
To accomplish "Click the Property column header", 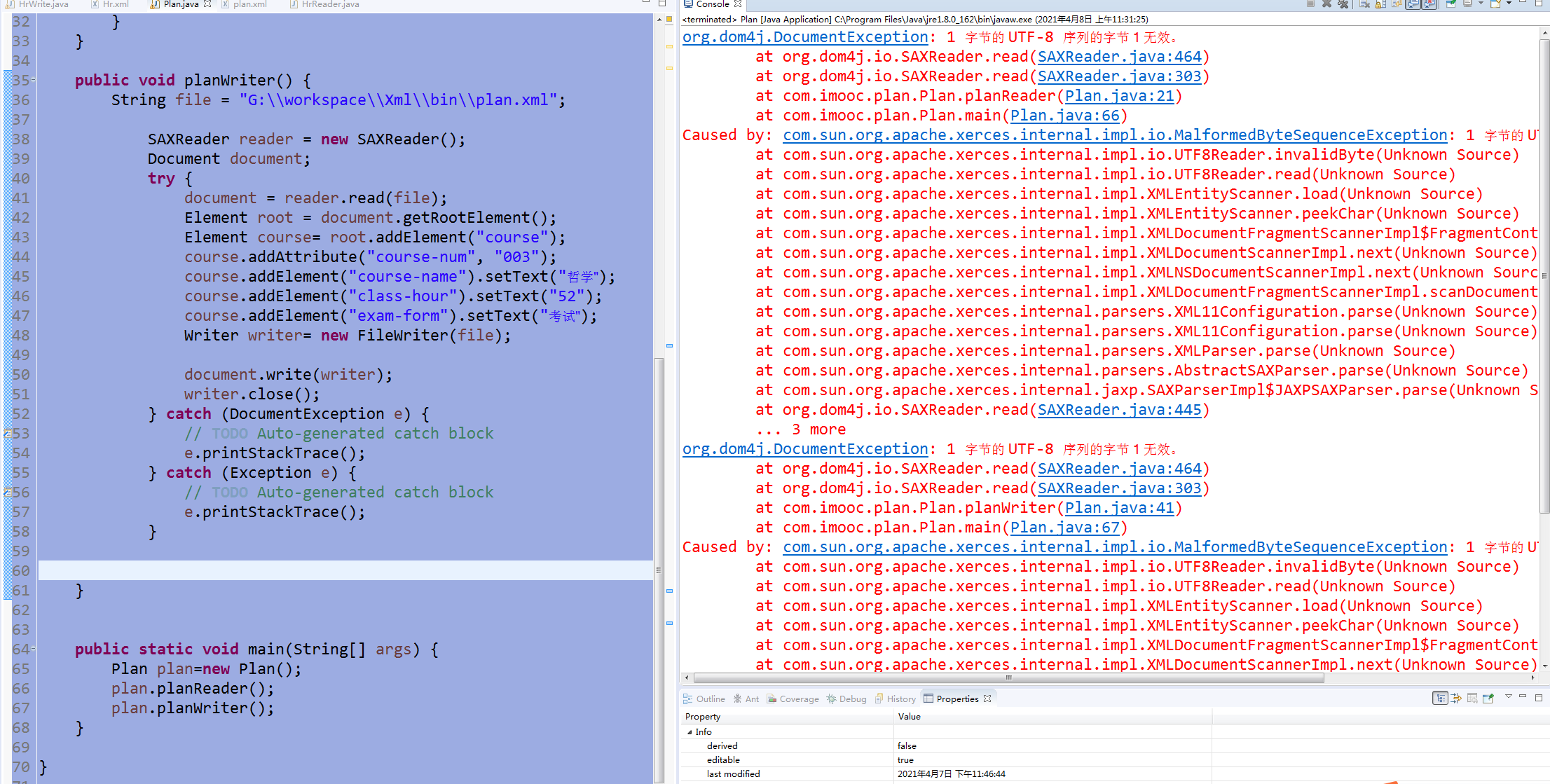I will [787, 716].
